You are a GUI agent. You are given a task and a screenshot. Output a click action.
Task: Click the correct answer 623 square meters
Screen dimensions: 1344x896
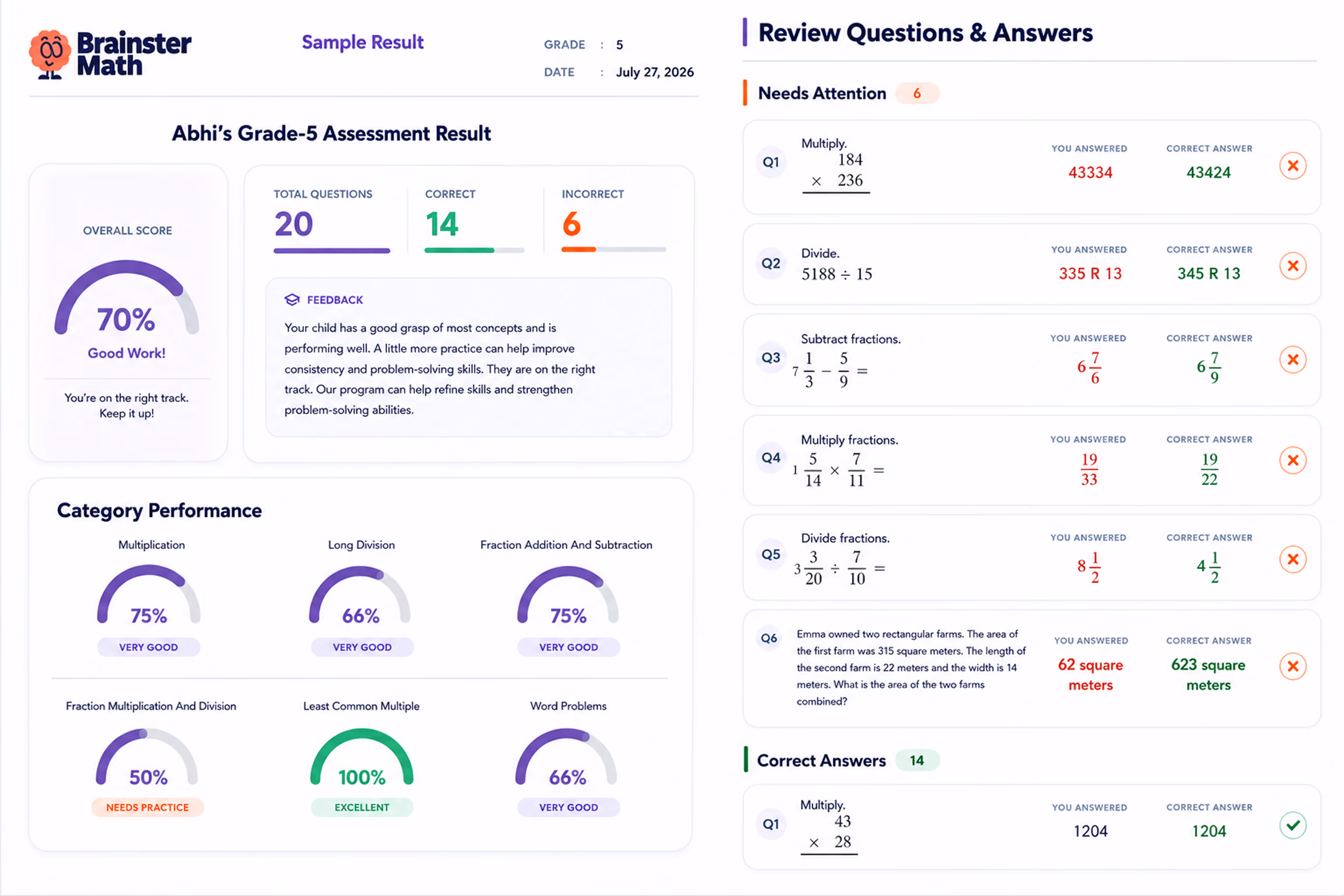coord(1208,675)
